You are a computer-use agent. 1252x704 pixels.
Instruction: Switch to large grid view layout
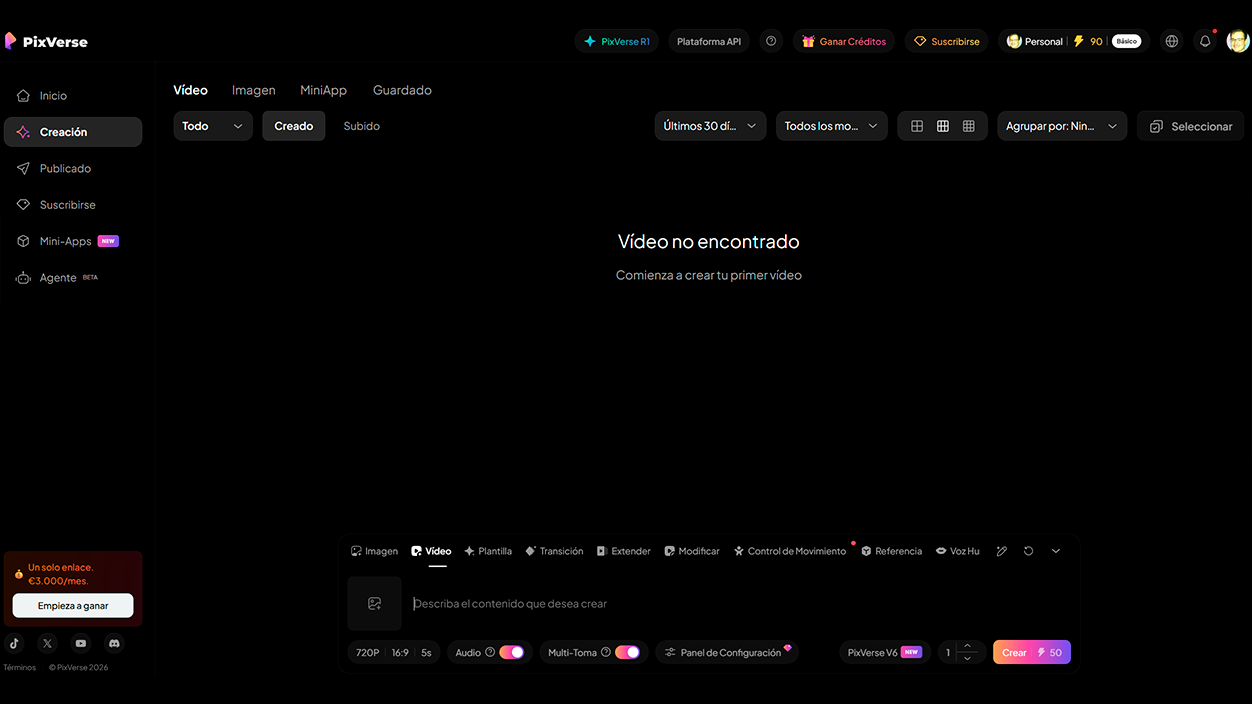tap(917, 126)
